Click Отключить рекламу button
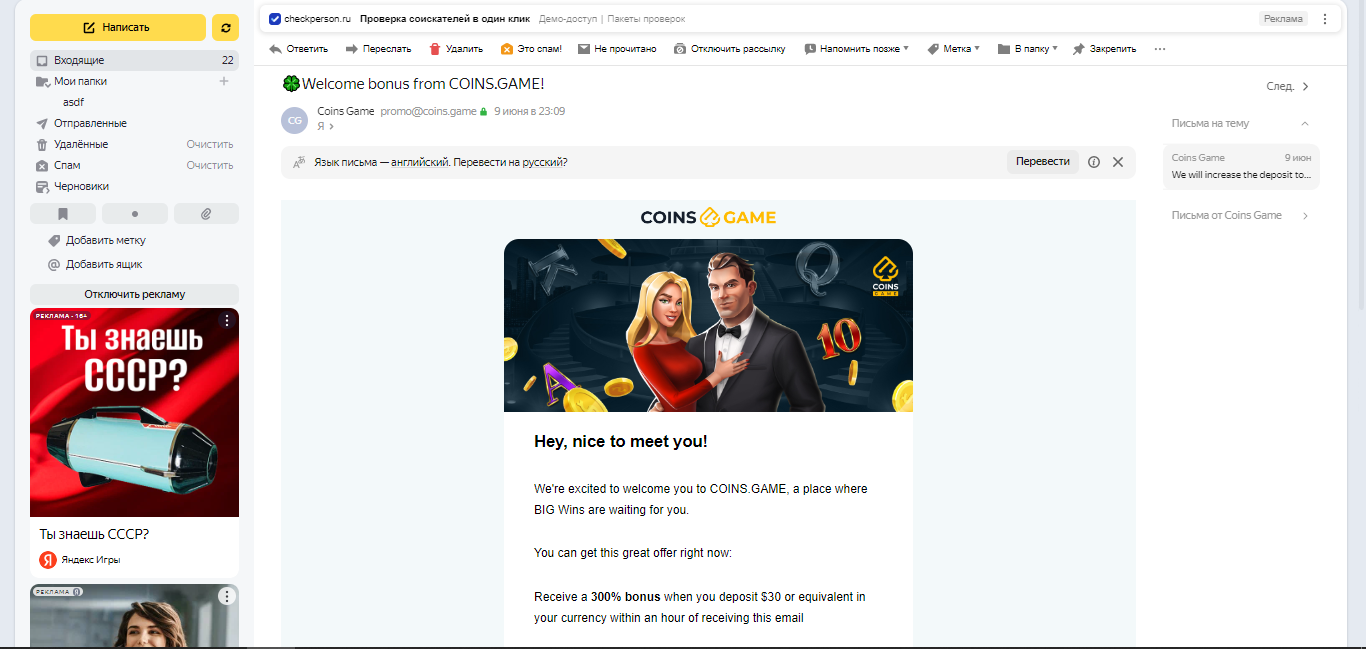Viewport: 1366px width, 649px height. [134, 294]
